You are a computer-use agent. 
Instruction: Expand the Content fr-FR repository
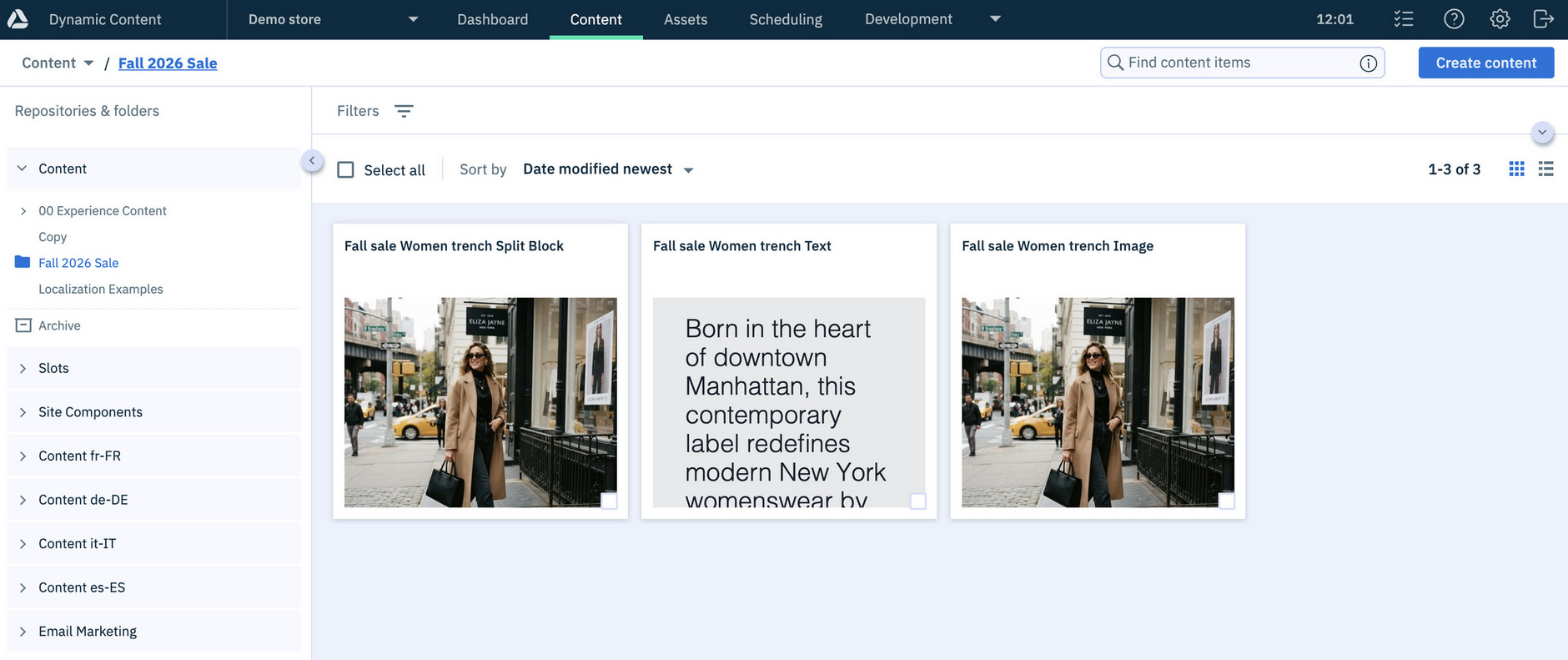point(23,456)
